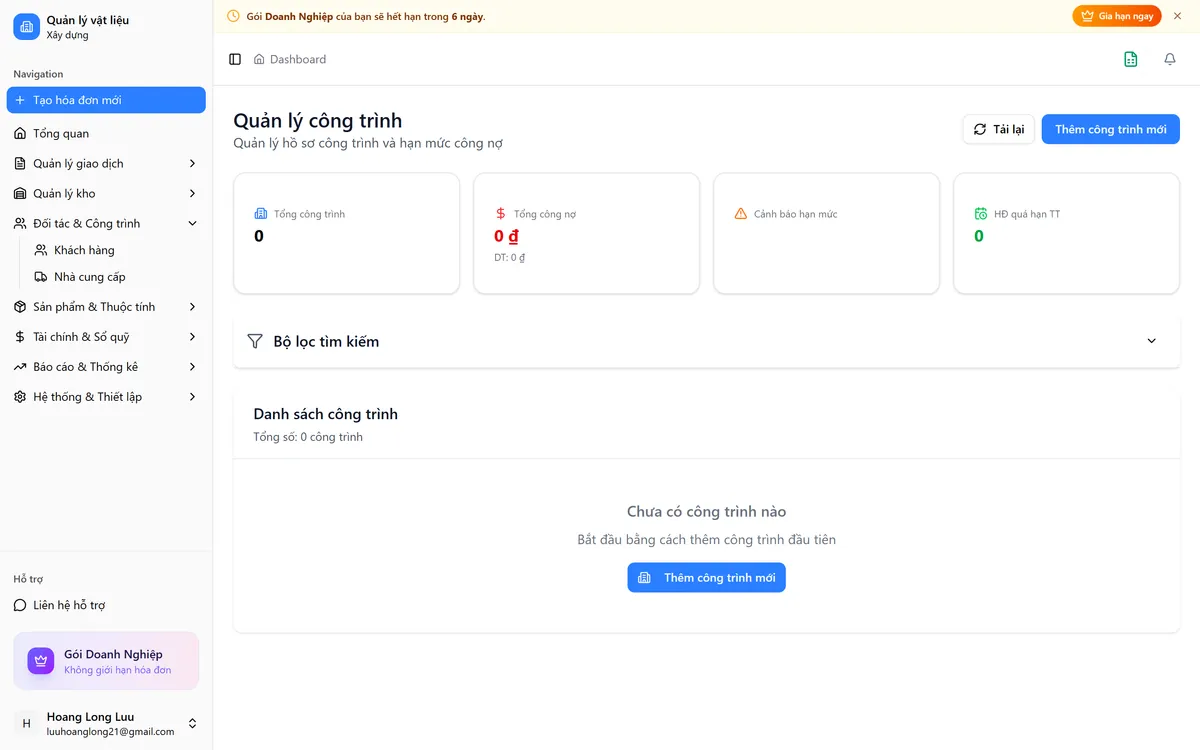Click the user avatar with letter H

pyautogui.click(x=26, y=723)
